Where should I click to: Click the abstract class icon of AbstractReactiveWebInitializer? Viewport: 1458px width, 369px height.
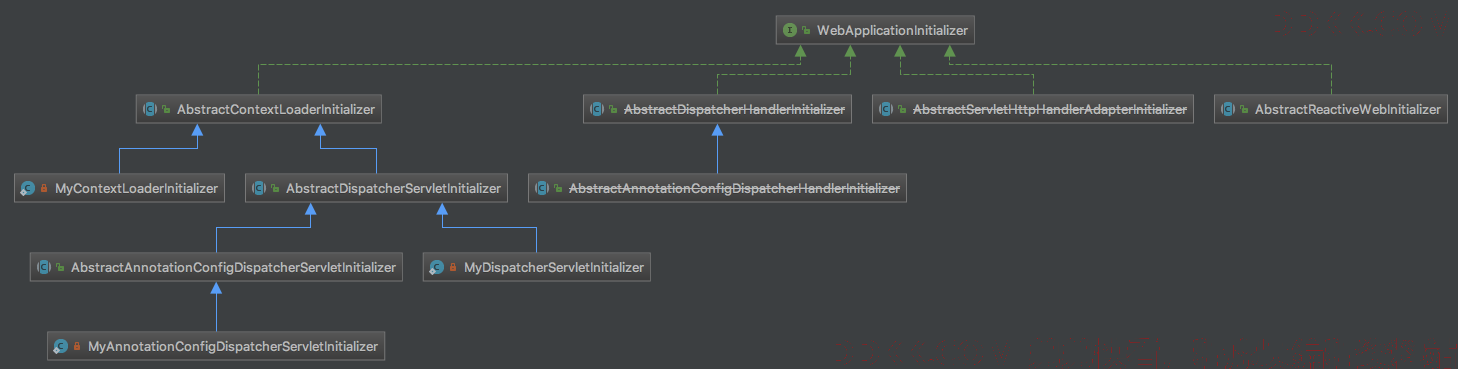1228,109
